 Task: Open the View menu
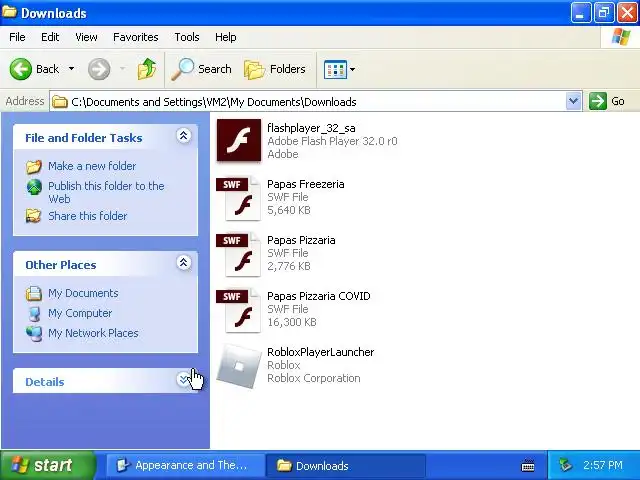pyautogui.click(x=86, y=37)
